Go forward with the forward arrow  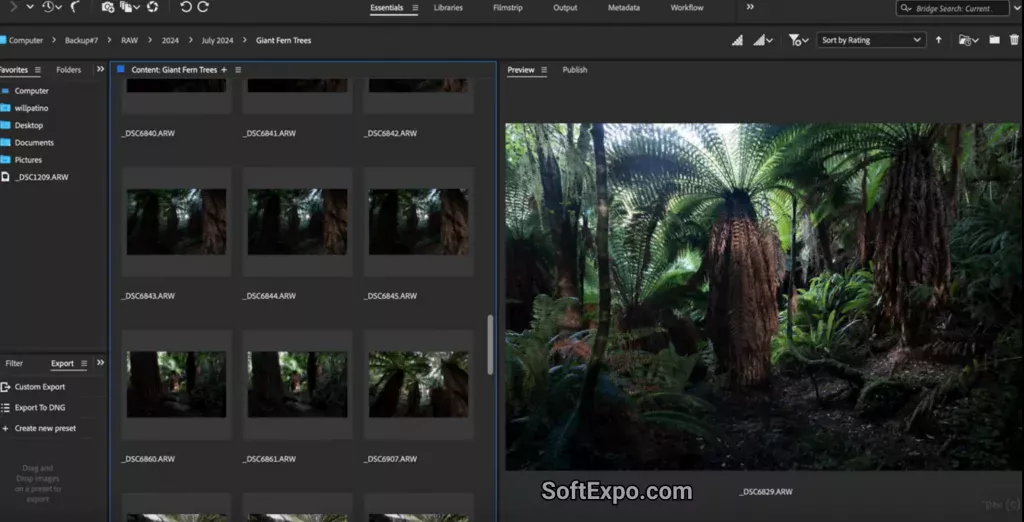coord(13,7)
